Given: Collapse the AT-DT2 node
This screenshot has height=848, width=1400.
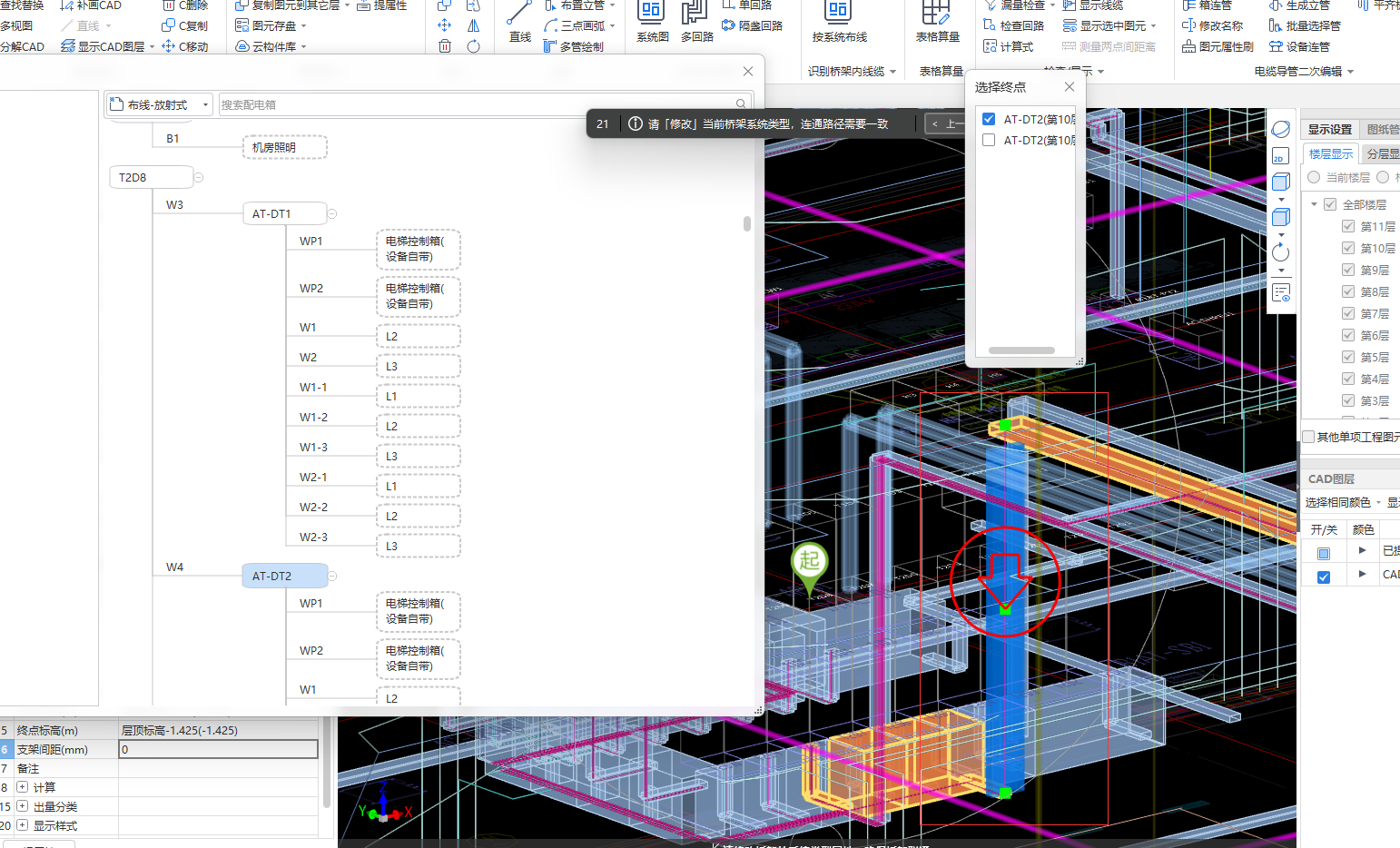Looking at the screenshot, I should pos(332,576).
